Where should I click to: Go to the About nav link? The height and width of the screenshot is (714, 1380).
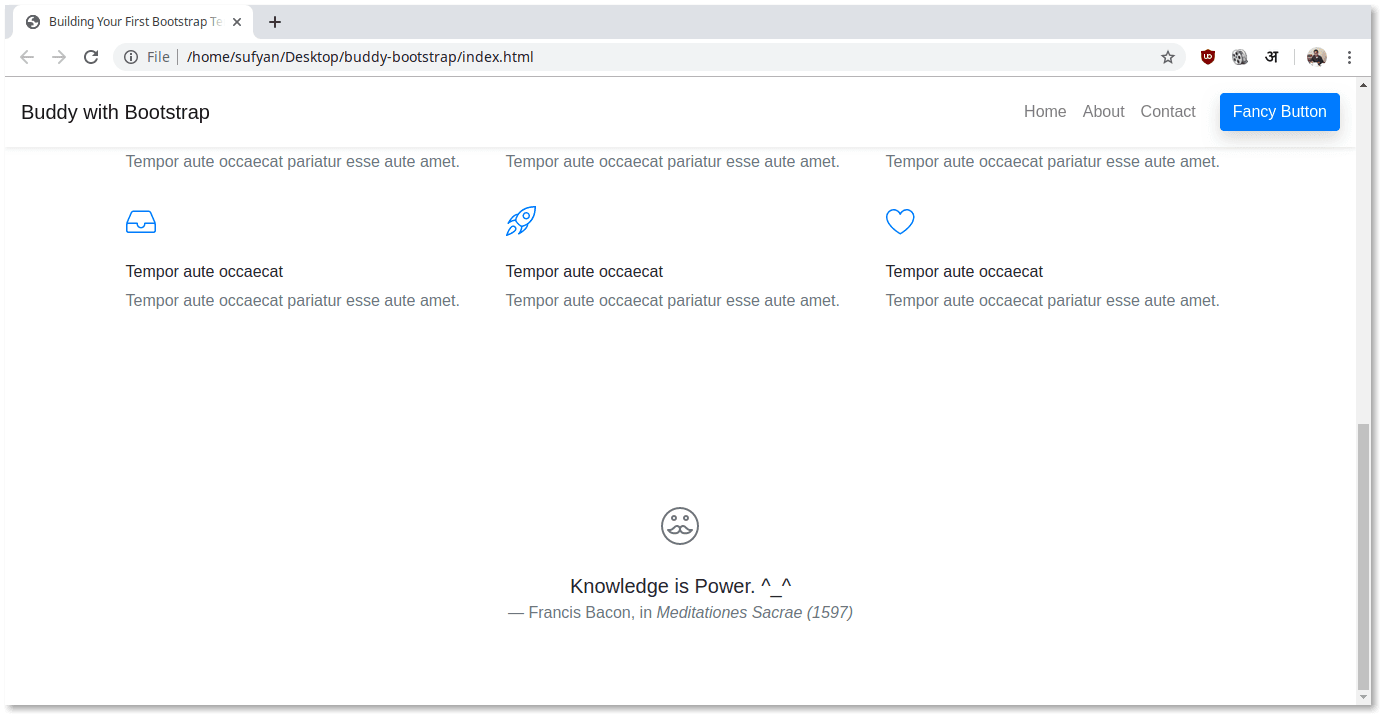point(1103,112)
